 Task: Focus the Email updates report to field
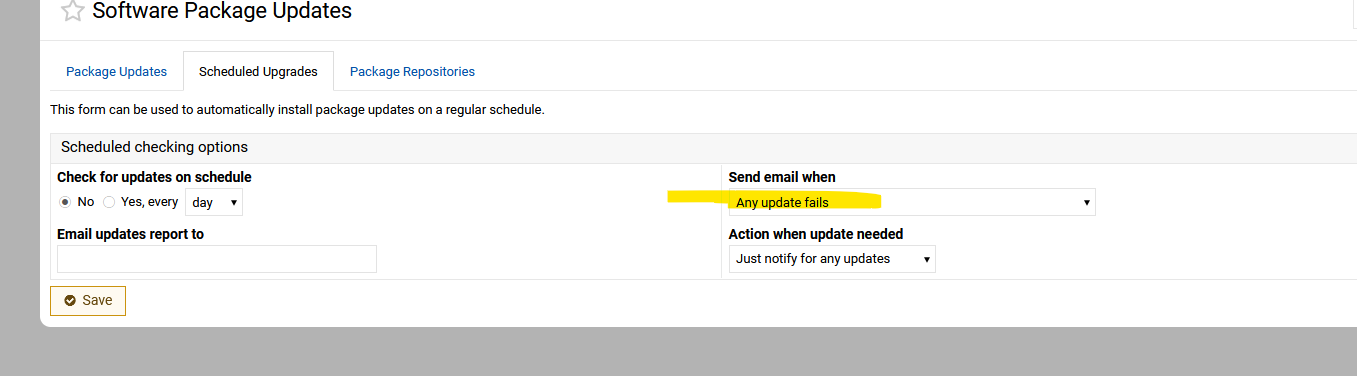(217, 259)
